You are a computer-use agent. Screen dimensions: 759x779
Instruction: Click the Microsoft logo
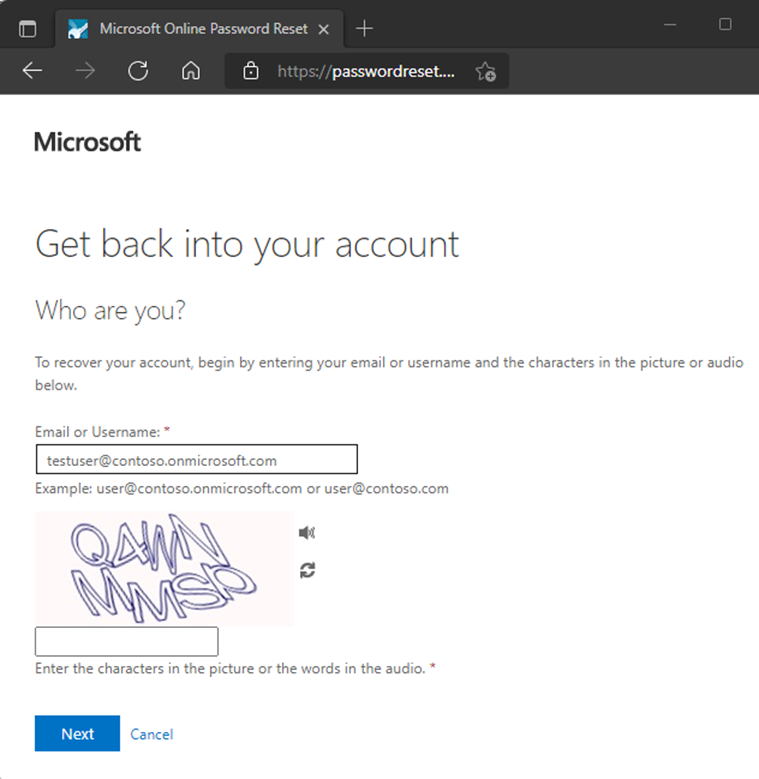click(88, 142)
